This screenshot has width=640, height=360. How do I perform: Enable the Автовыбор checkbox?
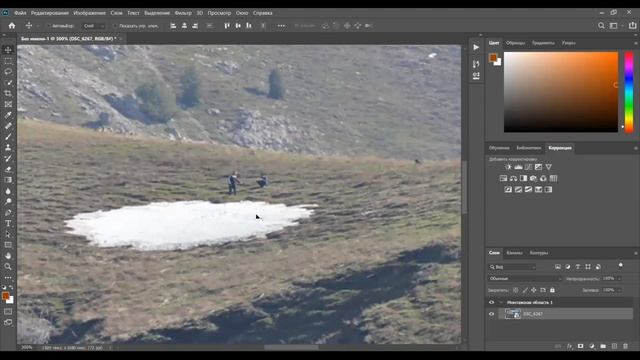[x=49, y=26]
